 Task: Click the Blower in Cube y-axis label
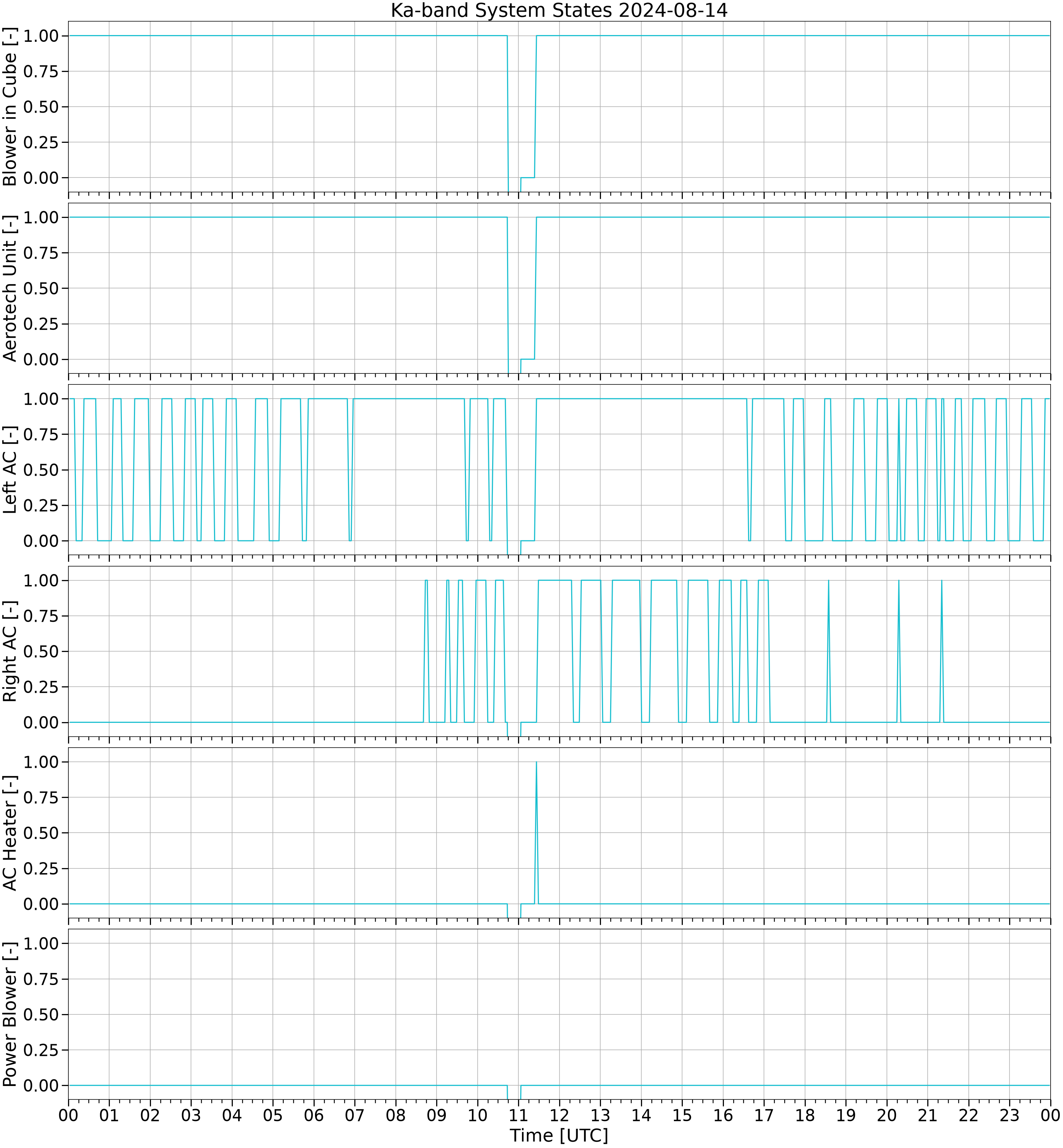10,106
